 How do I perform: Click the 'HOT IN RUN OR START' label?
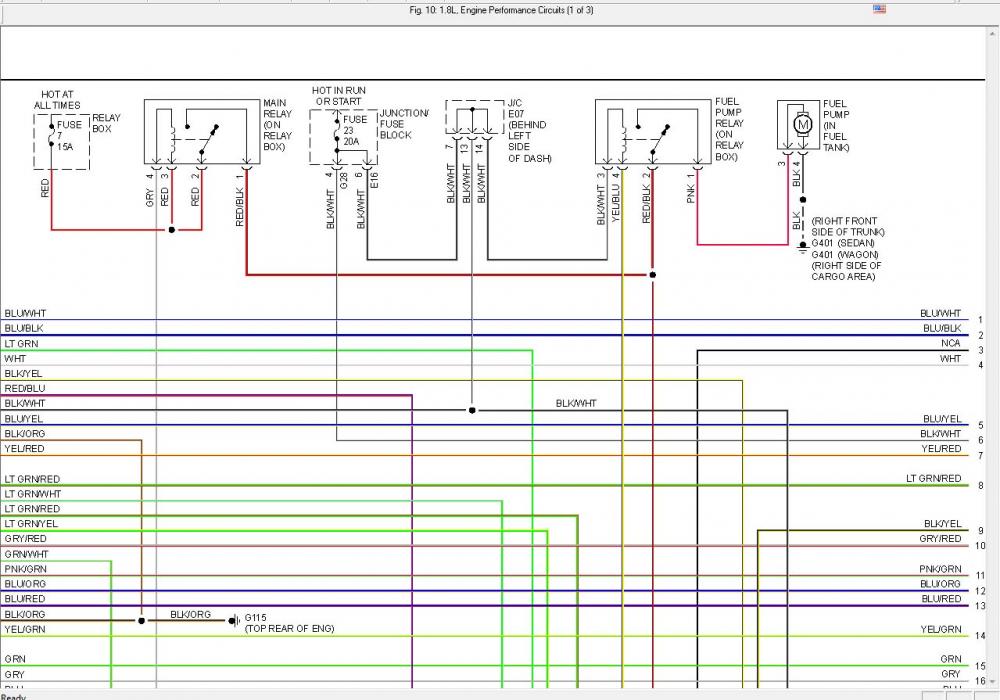point(341,96)
